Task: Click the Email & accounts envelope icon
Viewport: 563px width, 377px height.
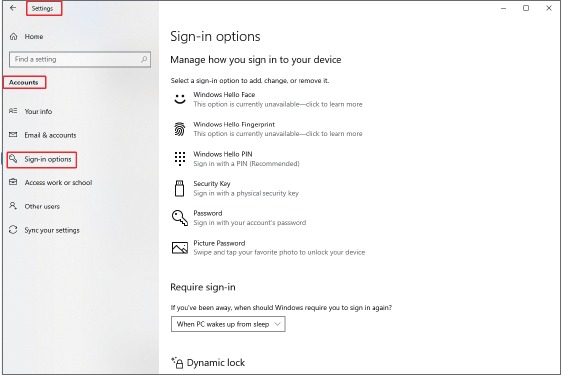Action: 13,135
